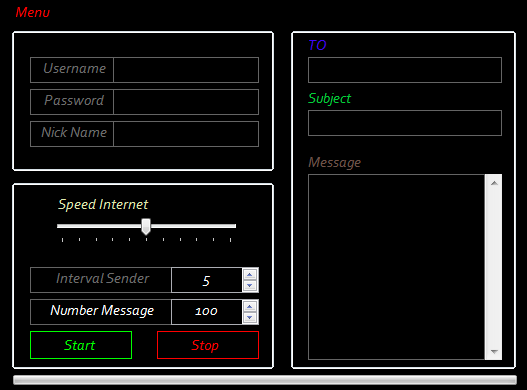Click the Interval Sender label

click(x=103, y=278)
